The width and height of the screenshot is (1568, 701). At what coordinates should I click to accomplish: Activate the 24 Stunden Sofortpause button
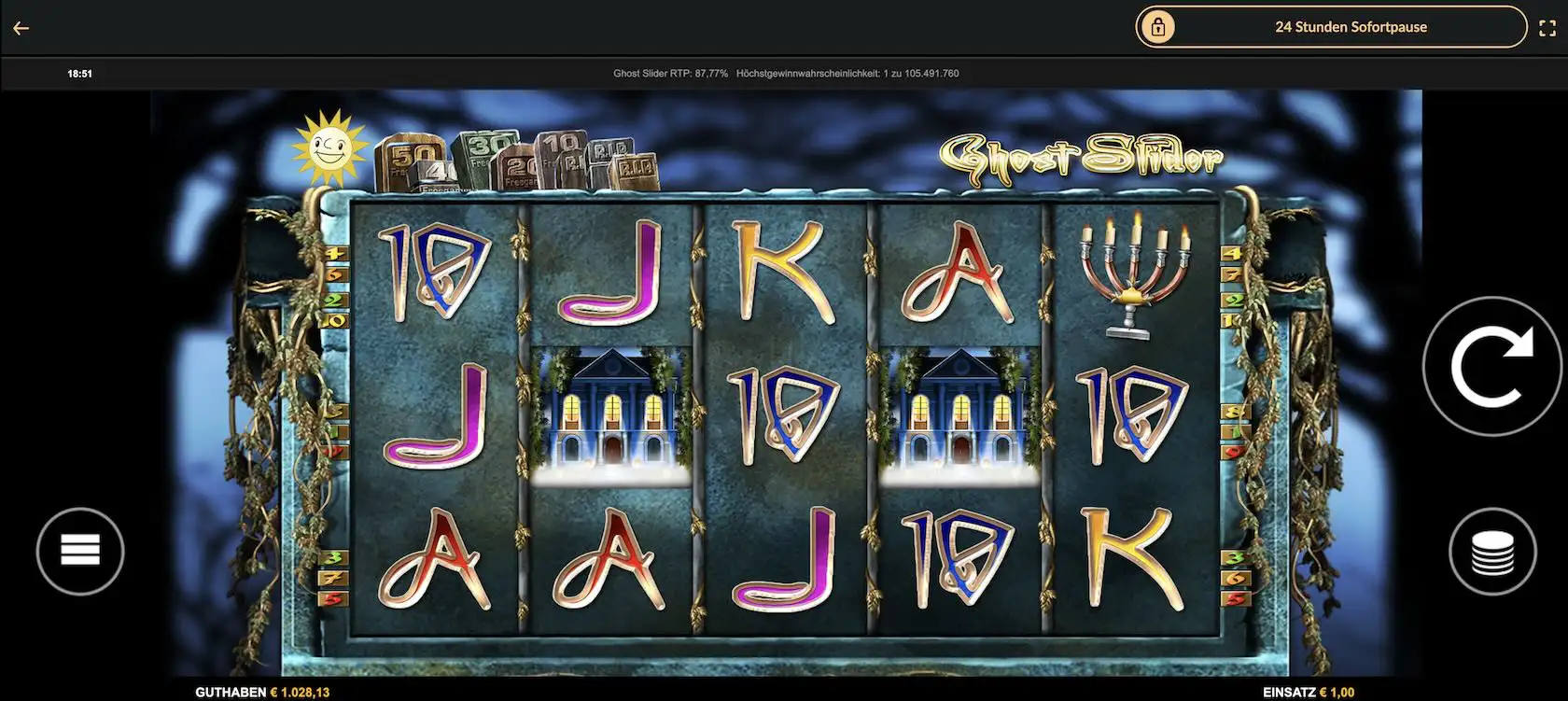click(1350, 28)
